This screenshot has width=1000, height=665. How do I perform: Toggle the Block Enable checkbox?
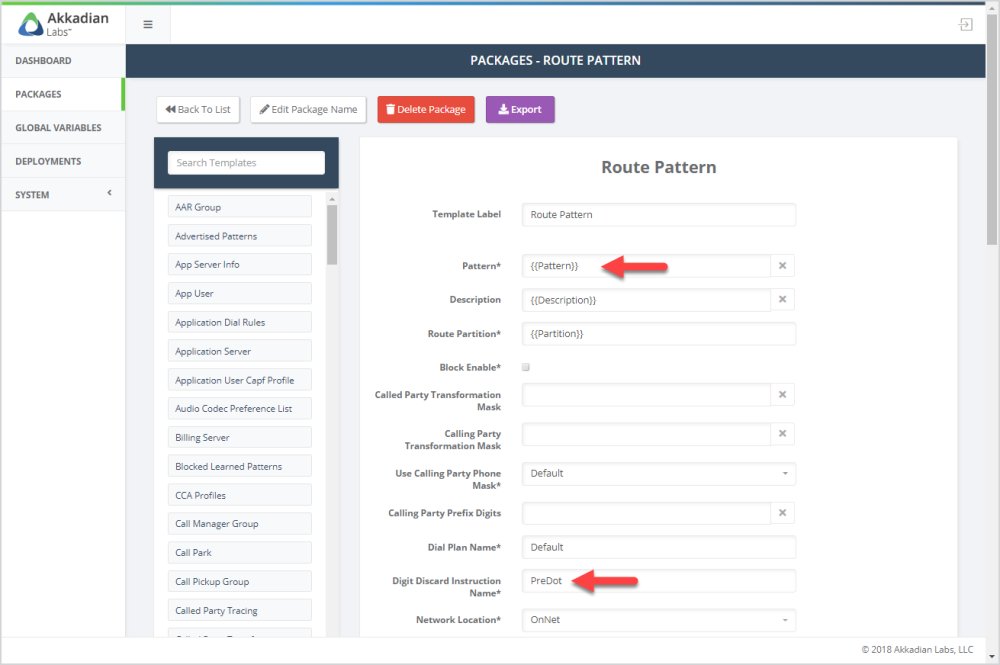526,367
